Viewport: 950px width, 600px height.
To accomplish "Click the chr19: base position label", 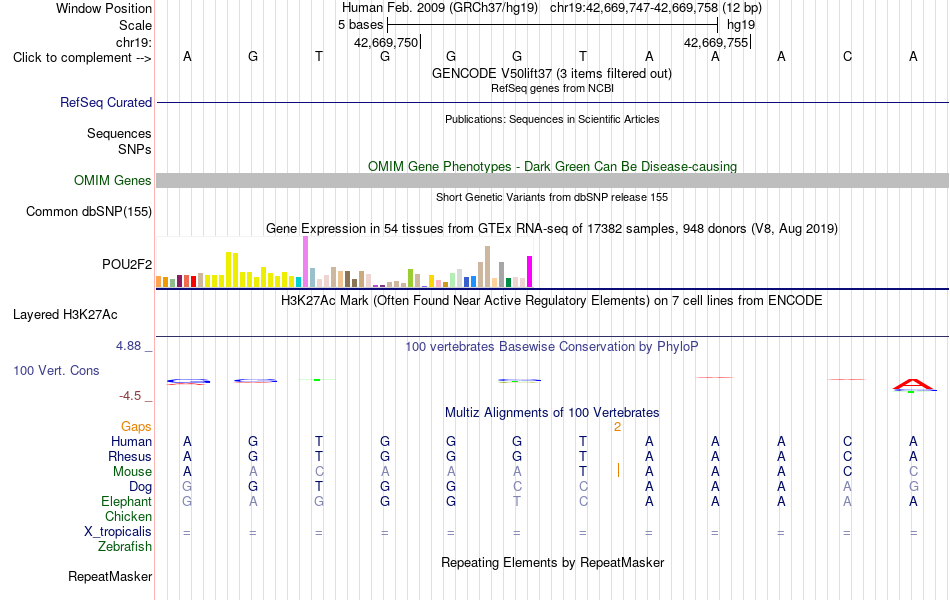I will pos(133,42).
